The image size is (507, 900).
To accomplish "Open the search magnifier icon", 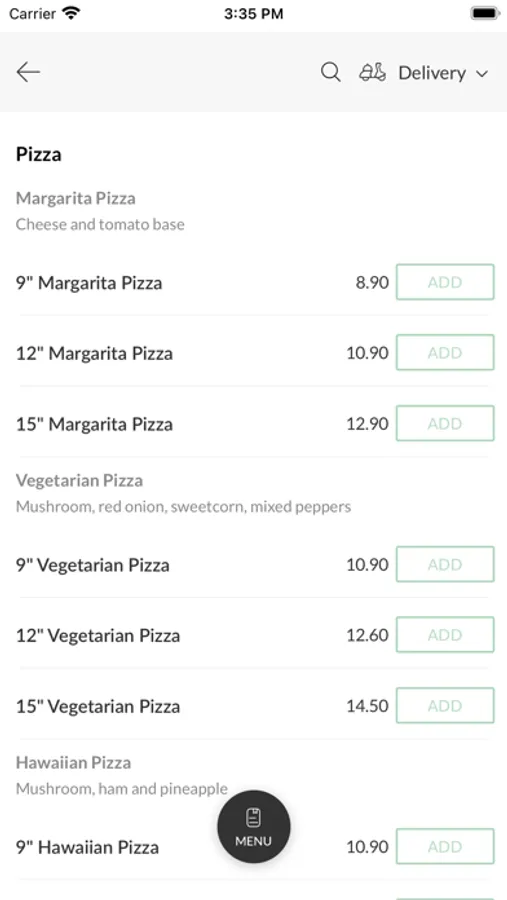I will (x=330, y=72).
